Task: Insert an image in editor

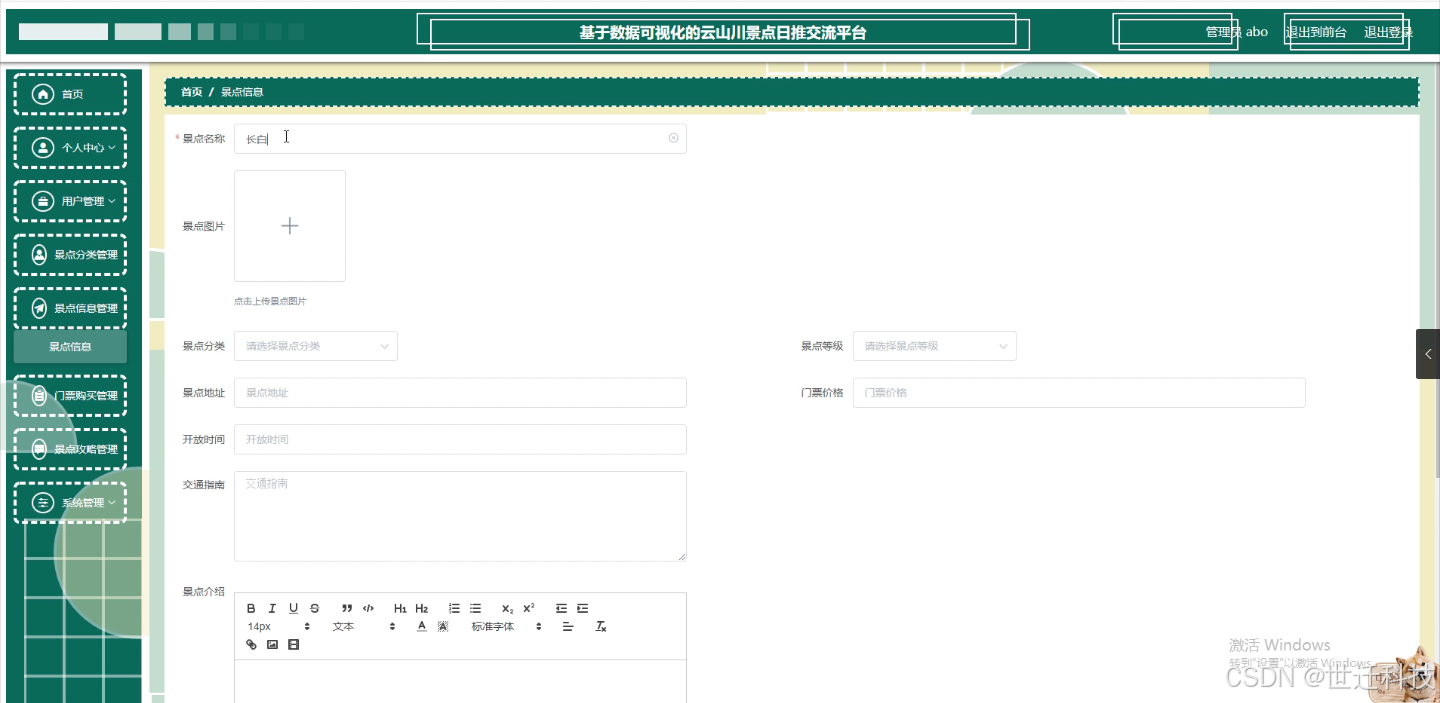Action: (272, 644)
